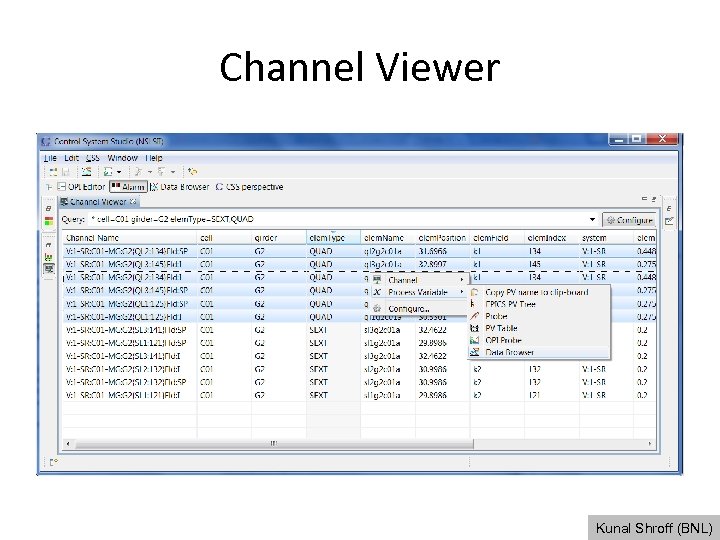Switch to the OPI Editor perspective
The image size is (720, 540).
click(x=81, y=187)
